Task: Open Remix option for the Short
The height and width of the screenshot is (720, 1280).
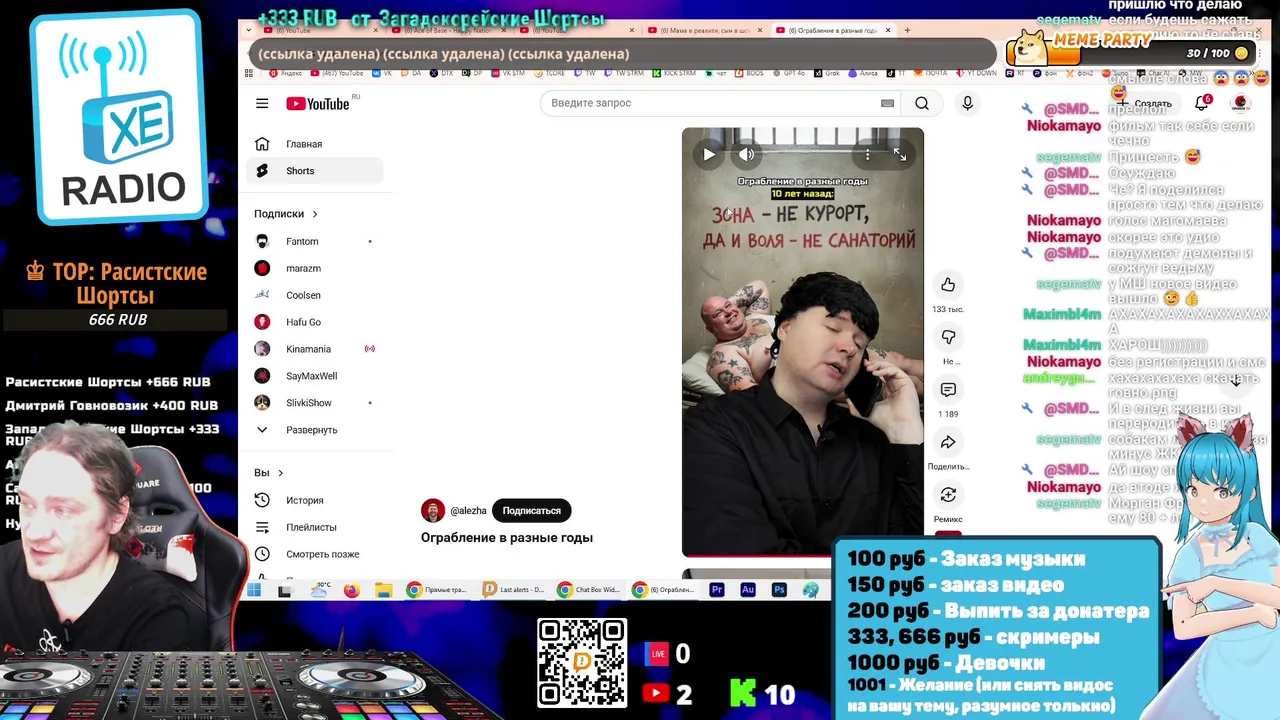Action: pos(948,495)
